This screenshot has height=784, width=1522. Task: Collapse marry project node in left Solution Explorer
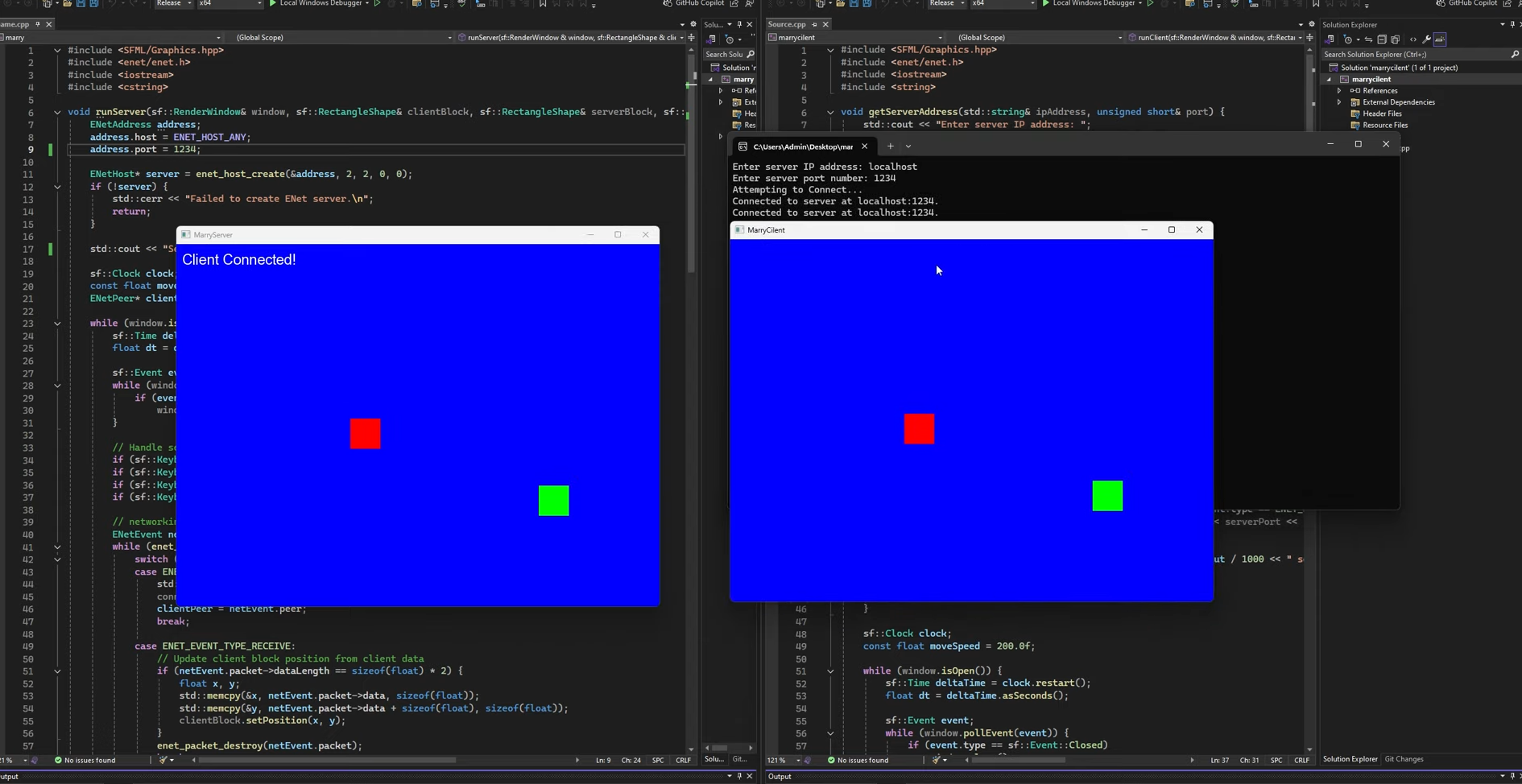point(710,80)
